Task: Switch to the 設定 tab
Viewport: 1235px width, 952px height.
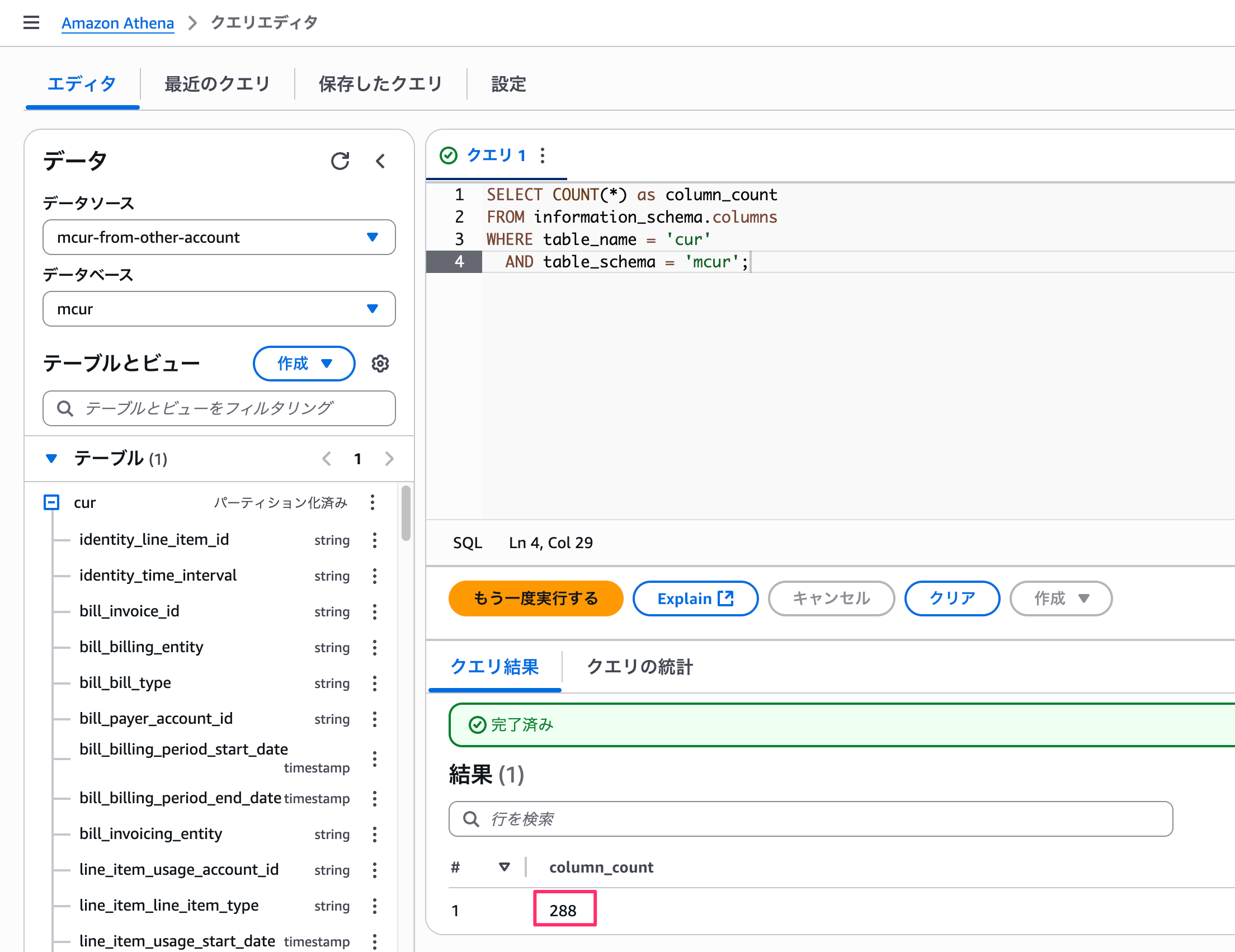Action: [x=508, y=84]
